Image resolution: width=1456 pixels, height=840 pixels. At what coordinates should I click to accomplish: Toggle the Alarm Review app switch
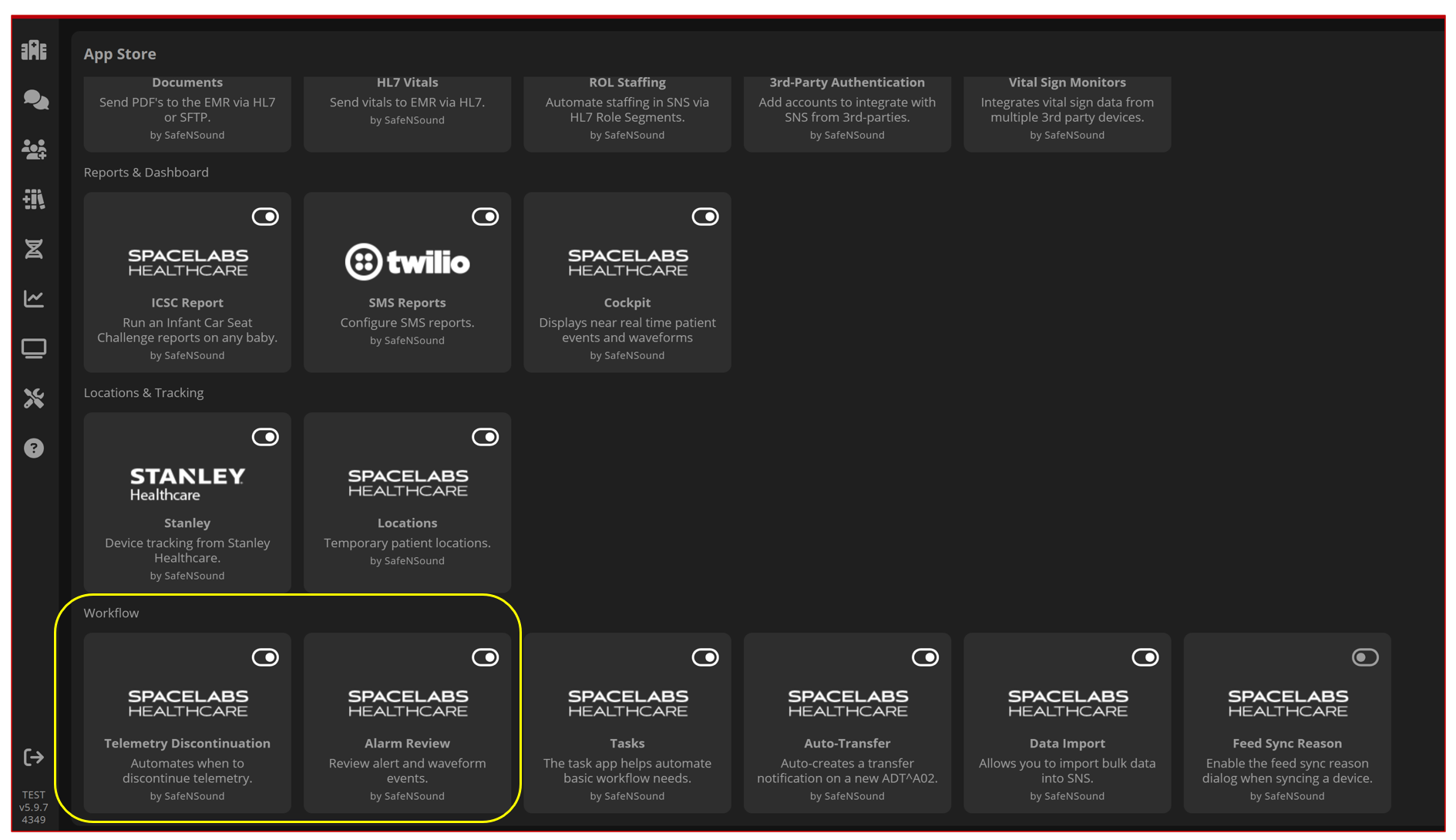(486, 657)
